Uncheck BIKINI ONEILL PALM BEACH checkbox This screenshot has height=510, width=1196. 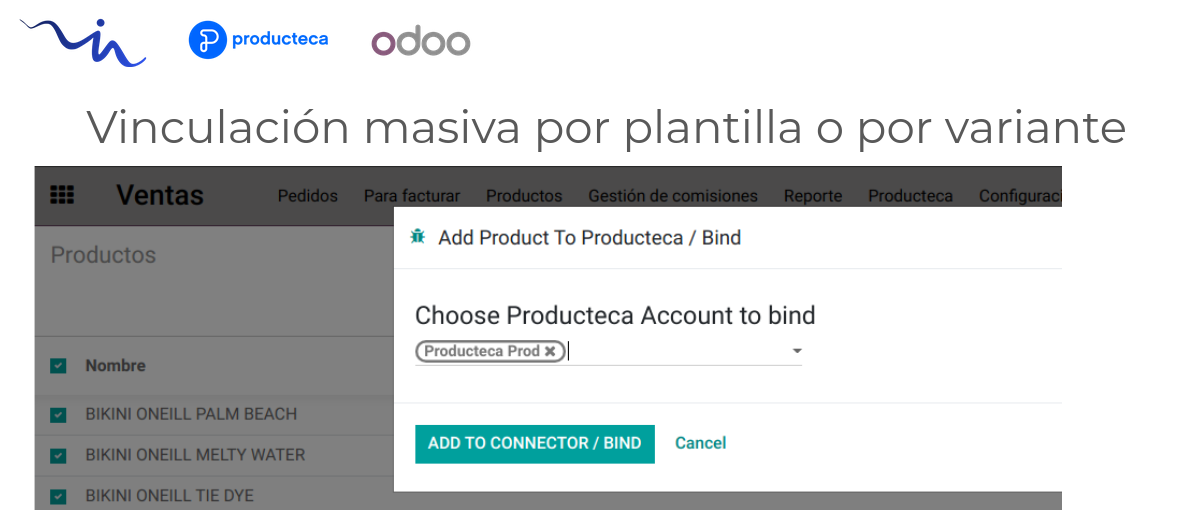point(58,415)
